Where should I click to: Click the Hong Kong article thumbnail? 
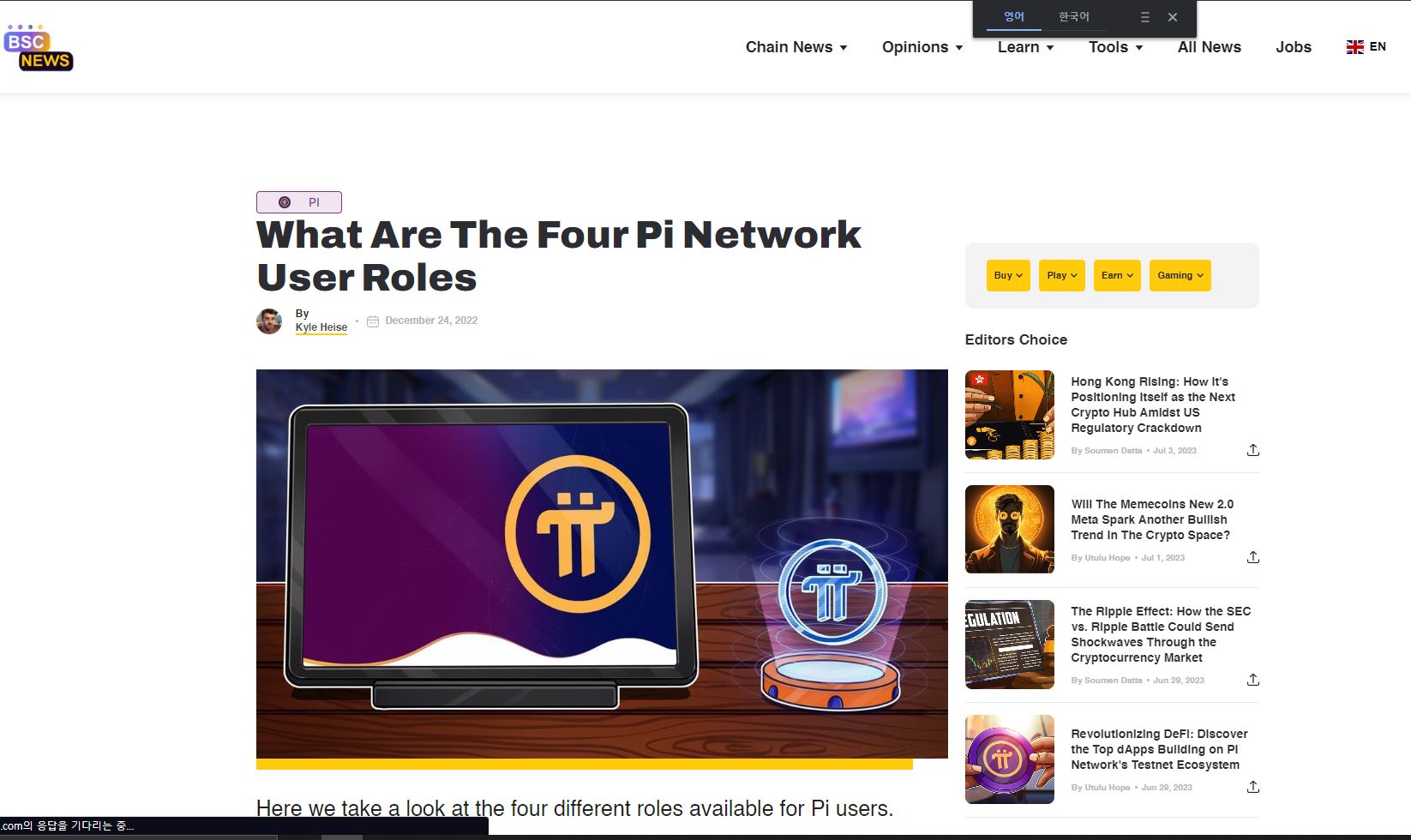(1010, 415)
